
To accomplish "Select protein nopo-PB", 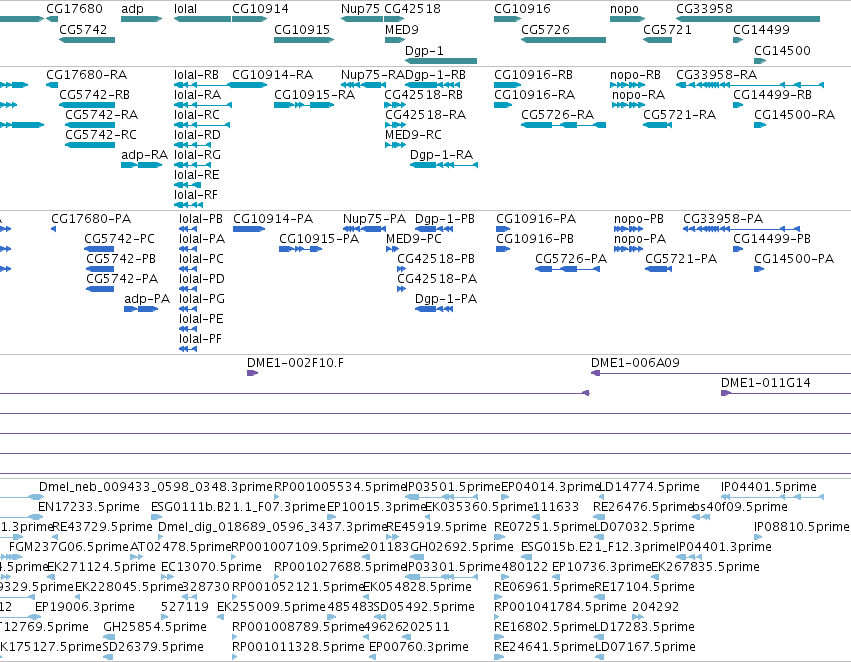I will (x=639, y=219).
